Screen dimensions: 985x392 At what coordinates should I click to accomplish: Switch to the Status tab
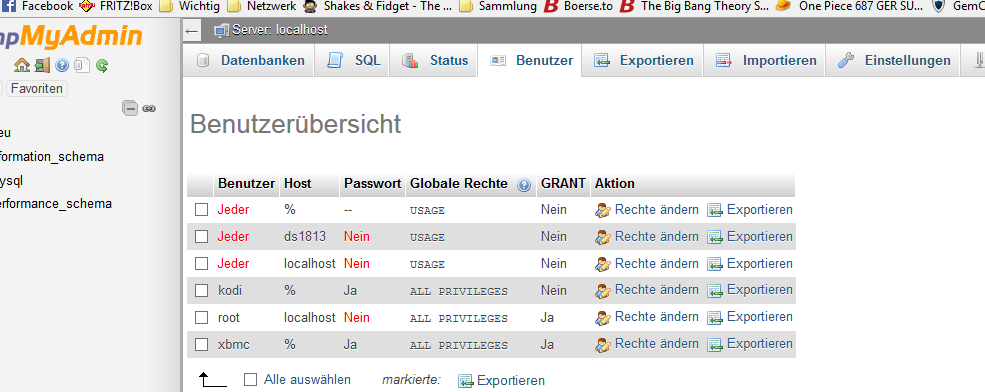(x=434, y=60)
